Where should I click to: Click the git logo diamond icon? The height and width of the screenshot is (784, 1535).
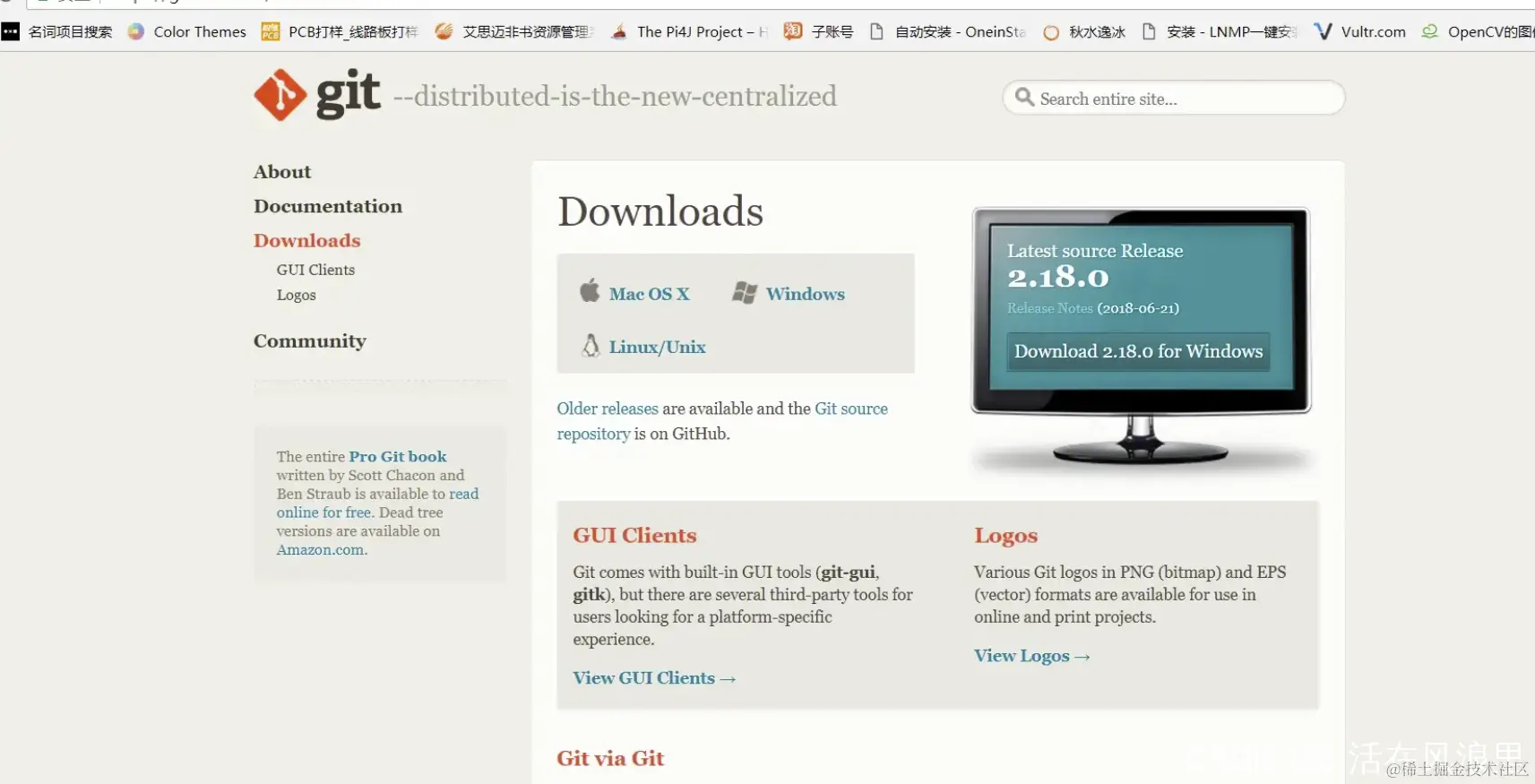(x=280, y=94)
